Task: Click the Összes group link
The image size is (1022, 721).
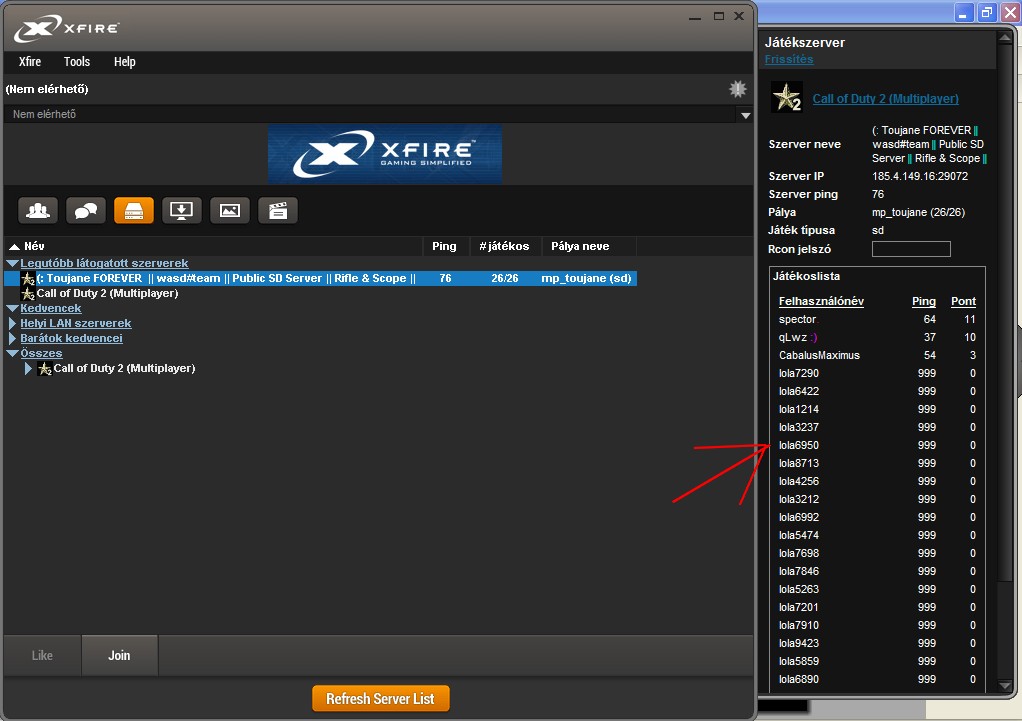Action: [x=41, y=353]
